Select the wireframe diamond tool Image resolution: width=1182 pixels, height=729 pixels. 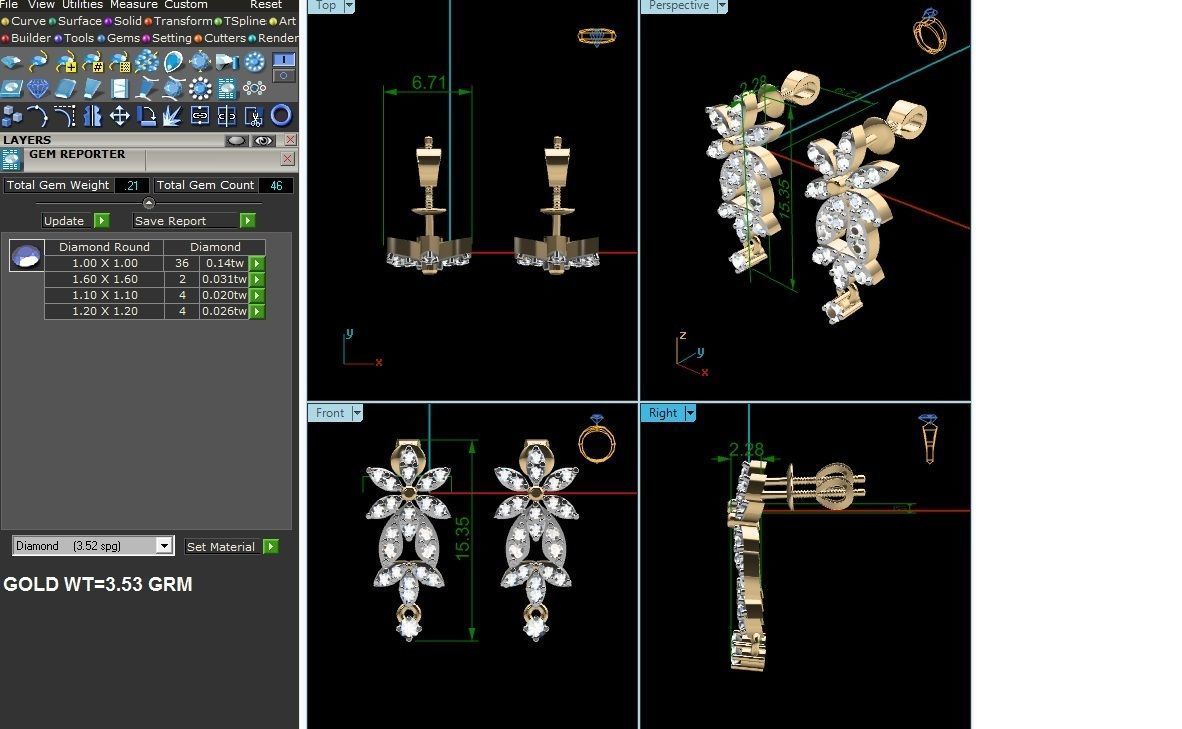(38, 89)
